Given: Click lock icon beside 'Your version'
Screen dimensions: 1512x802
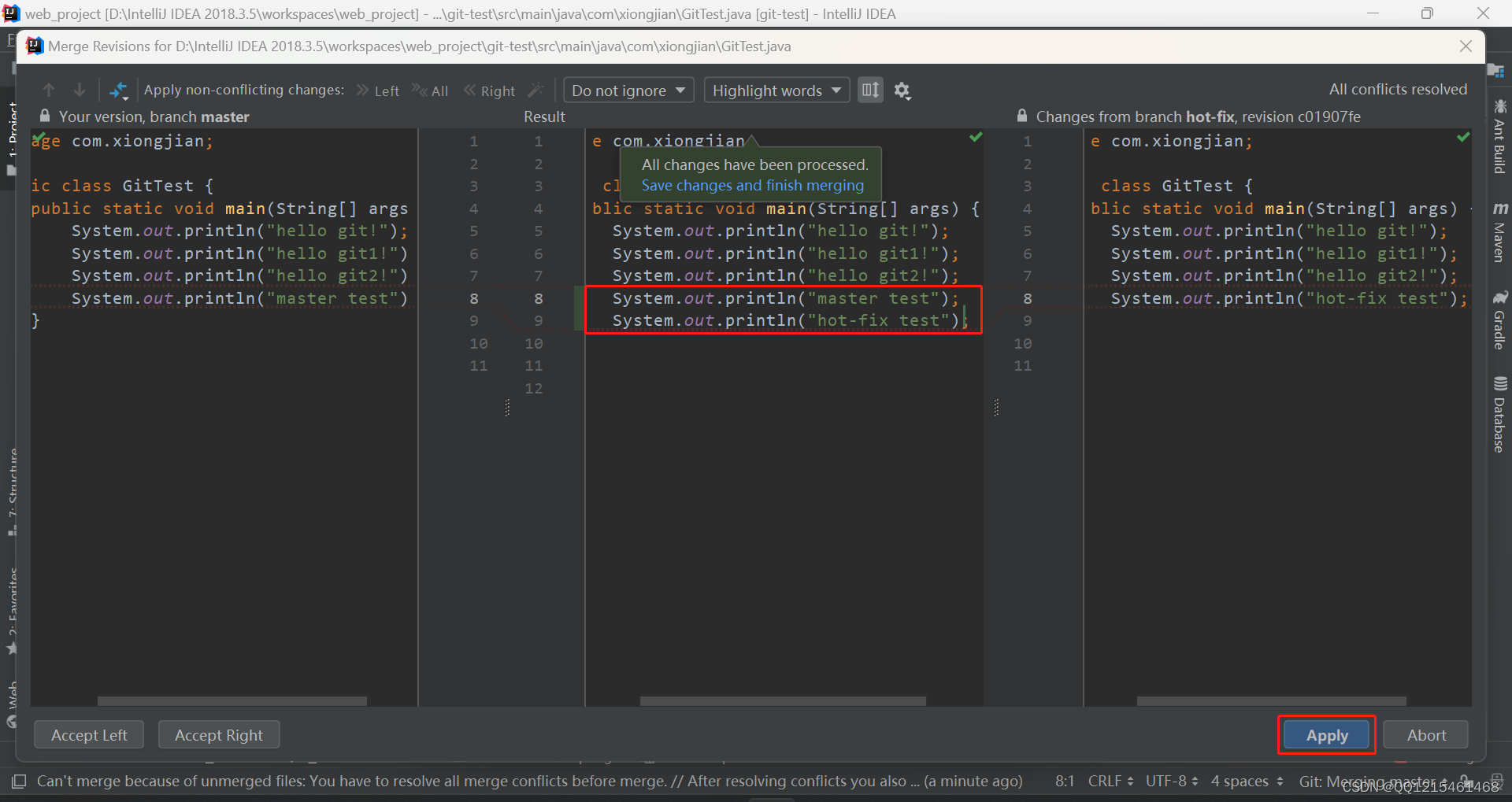Looking at the screenshot, I should coord(45,116).
